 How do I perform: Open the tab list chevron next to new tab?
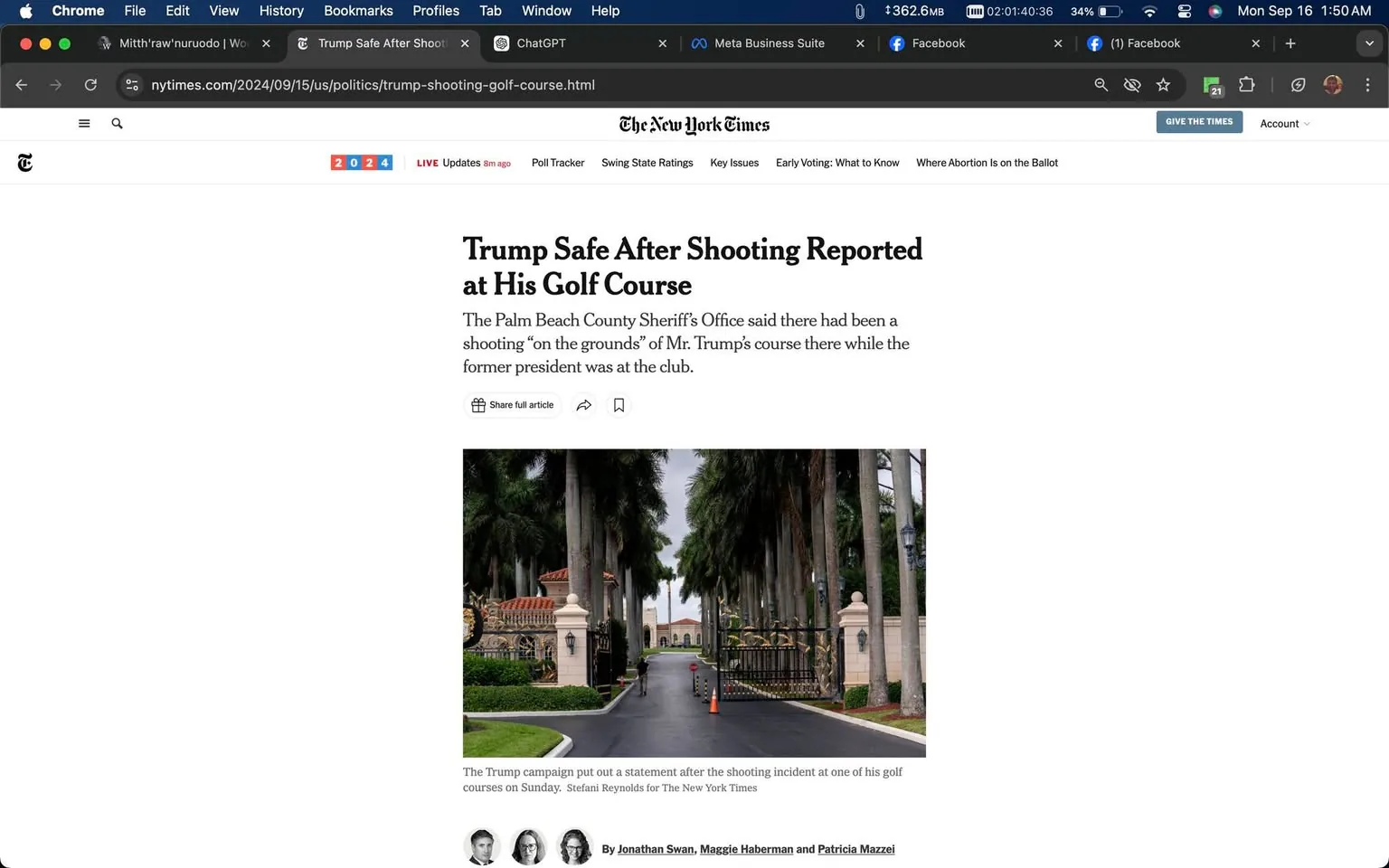(x=1368, y=42)
